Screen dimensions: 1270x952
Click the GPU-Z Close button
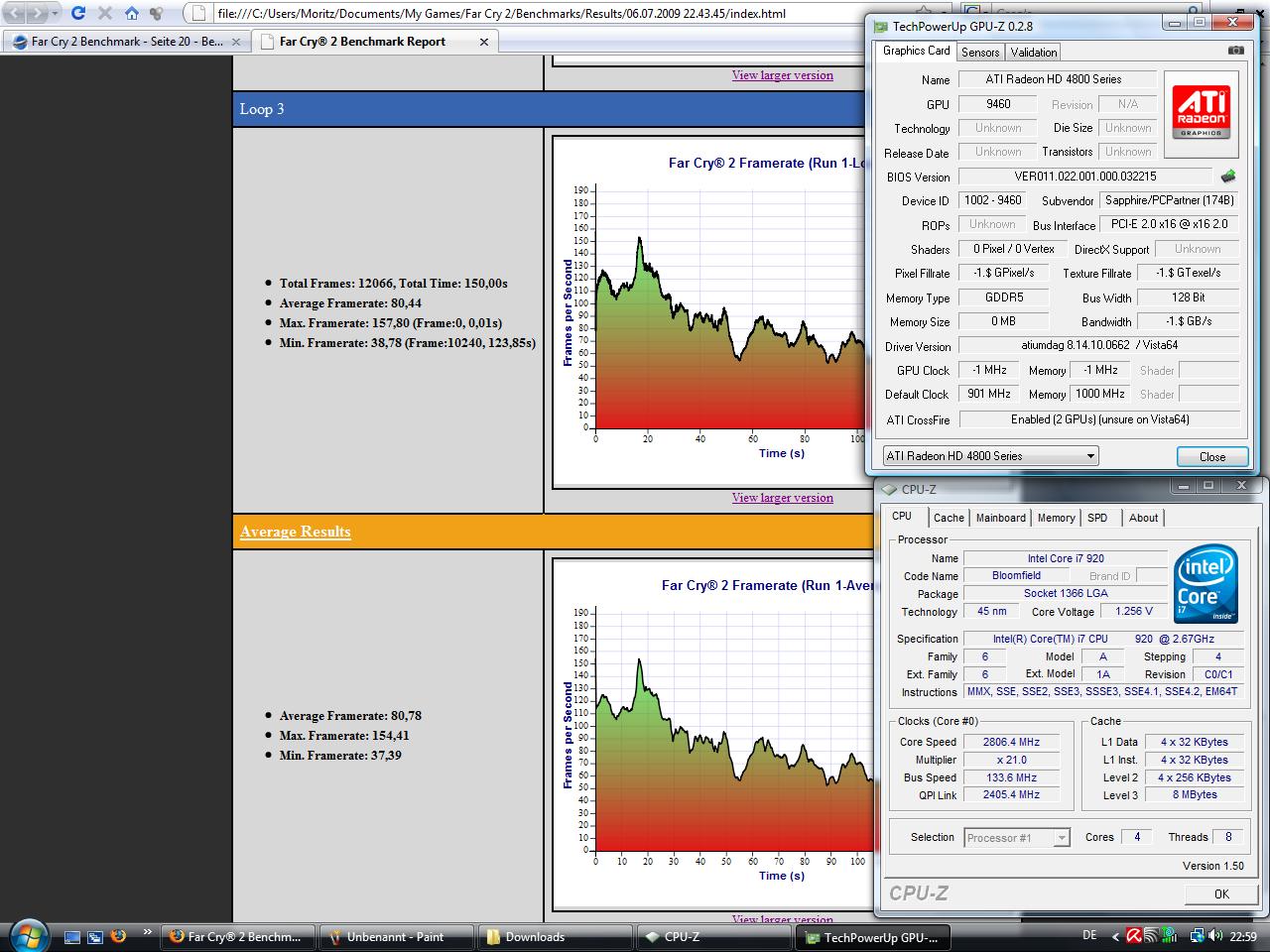[1212, 457]
